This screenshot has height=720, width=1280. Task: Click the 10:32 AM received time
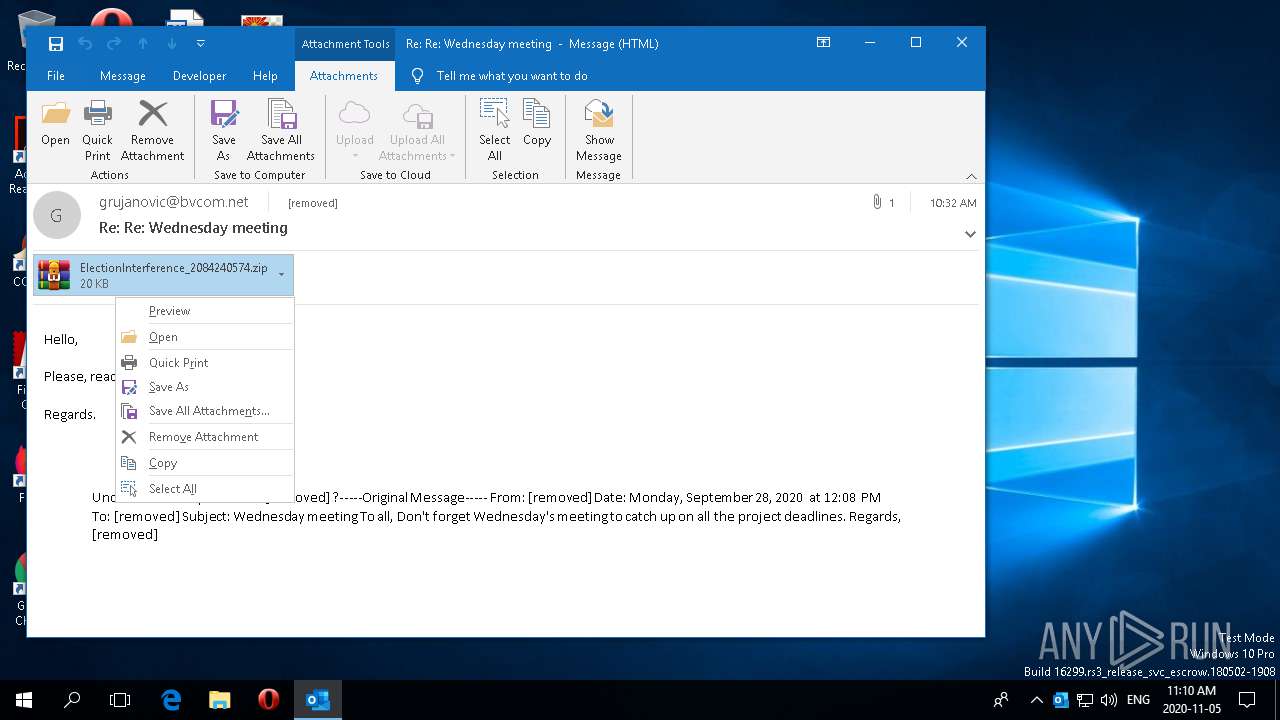(953, 203)
